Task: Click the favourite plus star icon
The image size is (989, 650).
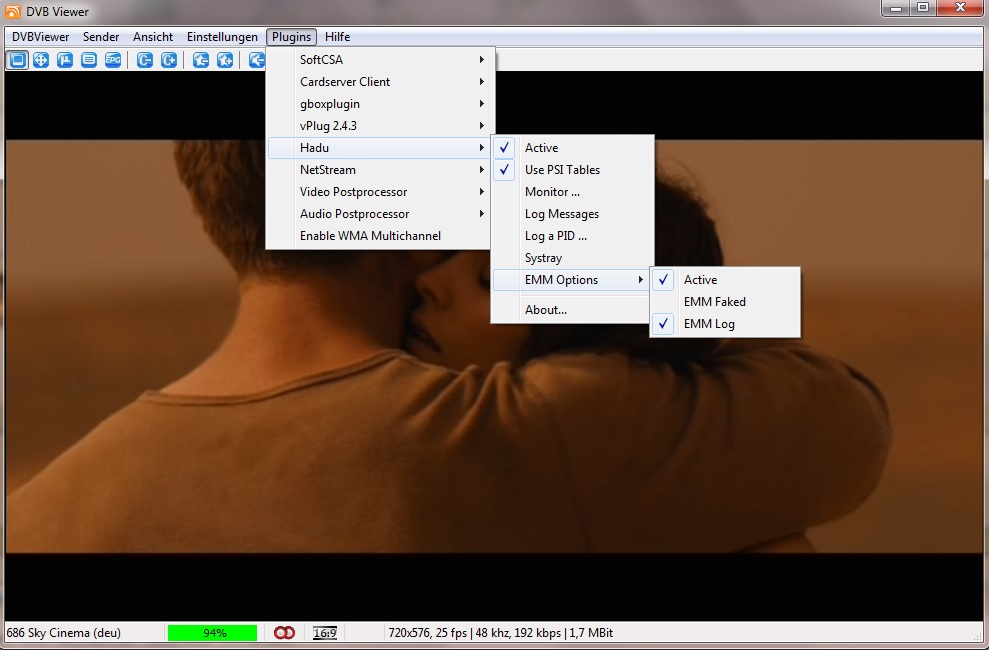Action: tap(225, 60)
